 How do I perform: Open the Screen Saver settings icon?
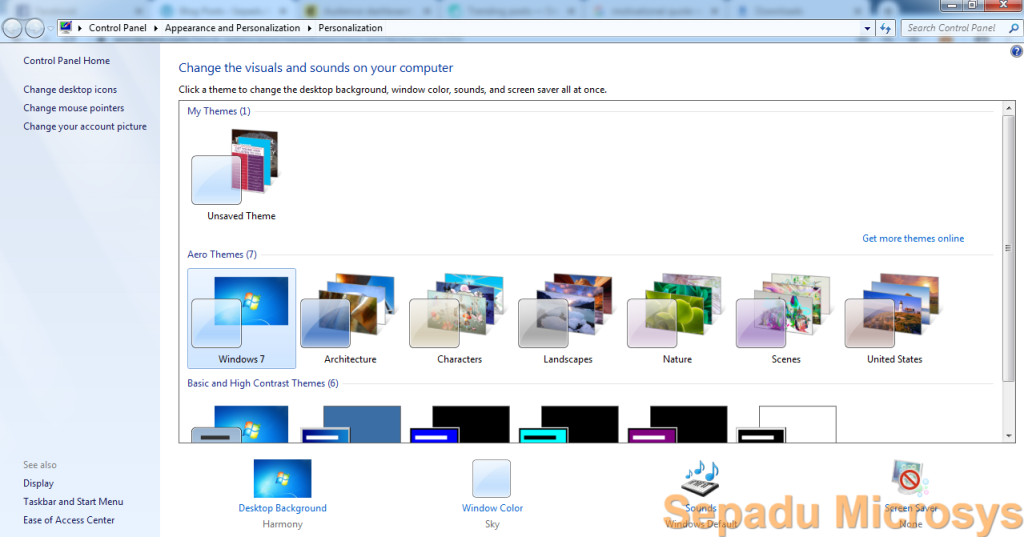[910, 478]
